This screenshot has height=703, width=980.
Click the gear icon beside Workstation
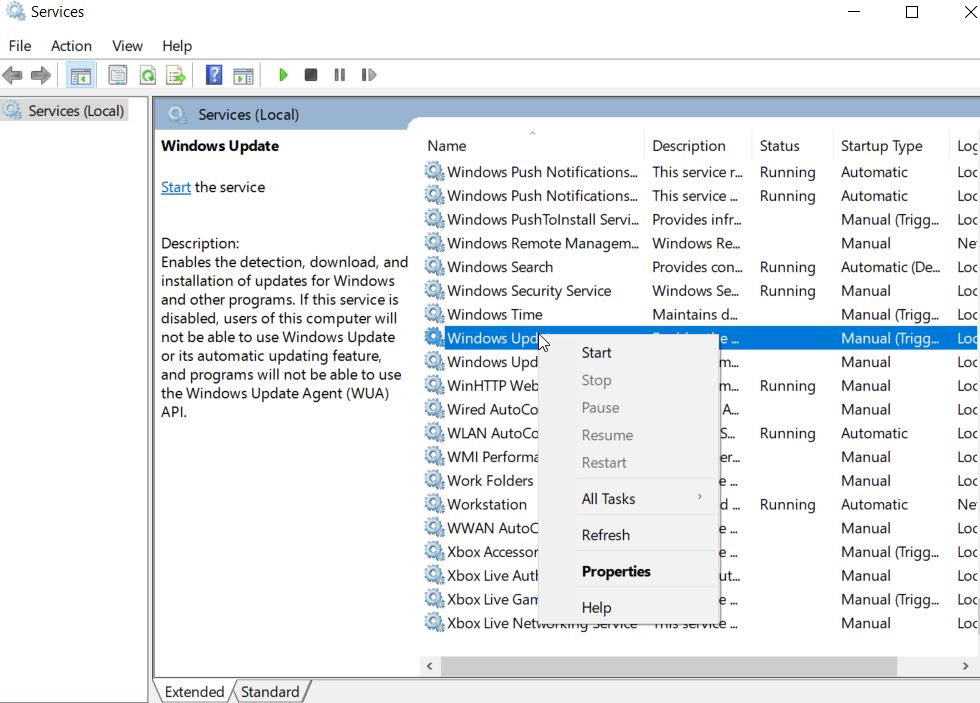tap(434, 504)
